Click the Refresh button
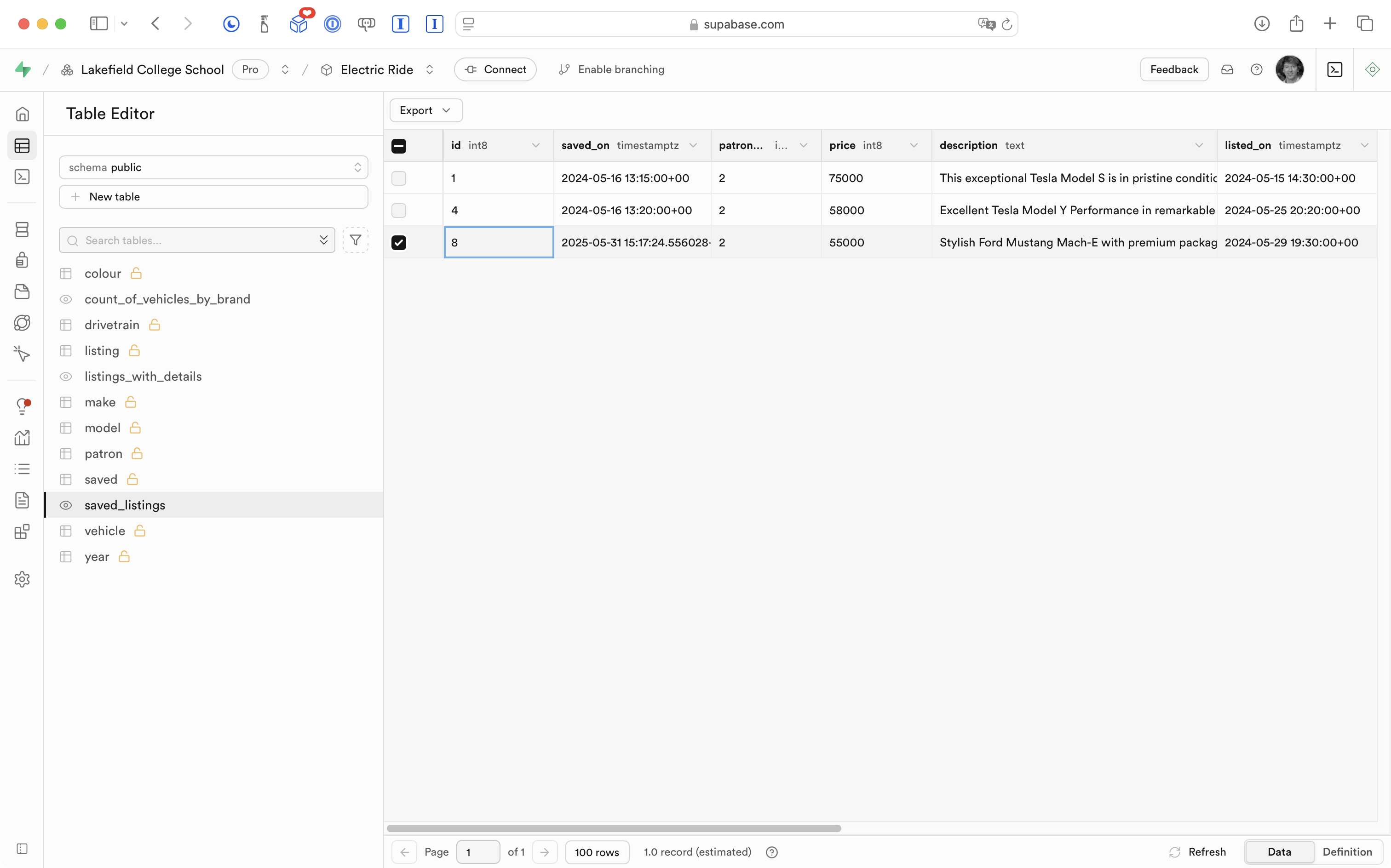The width and height of the screenshot is (1391, 868). pyautogui.click(x=1197, y=852)
